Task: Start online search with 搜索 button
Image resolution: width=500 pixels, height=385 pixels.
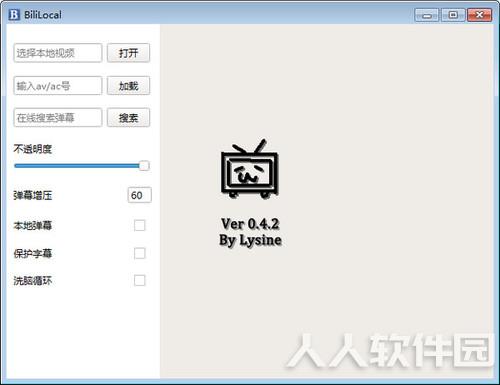Action: (x=128, y=117)
